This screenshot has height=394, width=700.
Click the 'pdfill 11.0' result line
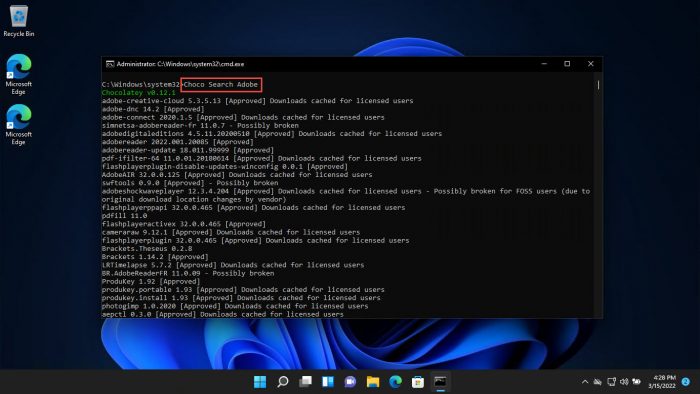pos(124,216)
